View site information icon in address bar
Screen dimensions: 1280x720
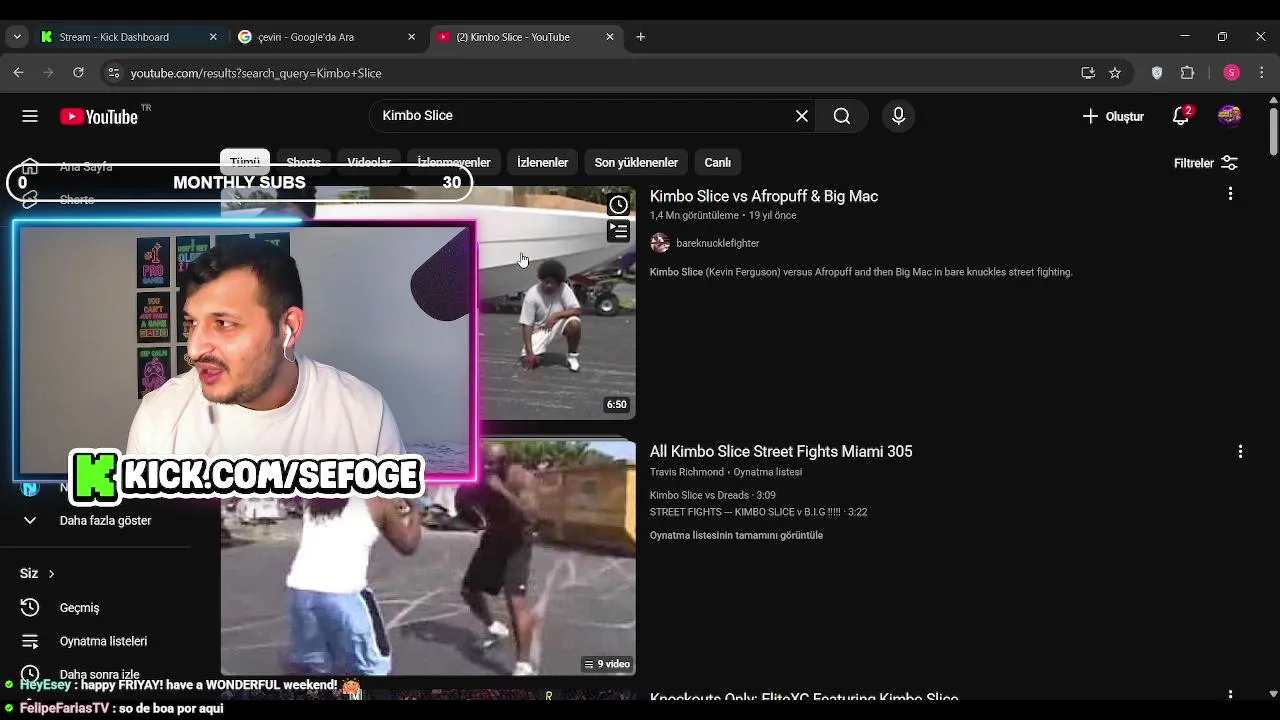[x=114, y=73]
